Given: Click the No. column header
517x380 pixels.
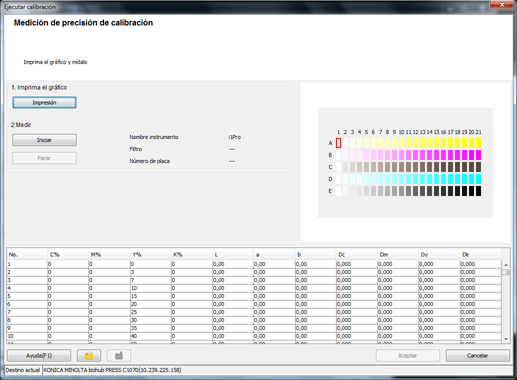Looking at the screenshot, I should pyautogui.click(x=27, y=255).
